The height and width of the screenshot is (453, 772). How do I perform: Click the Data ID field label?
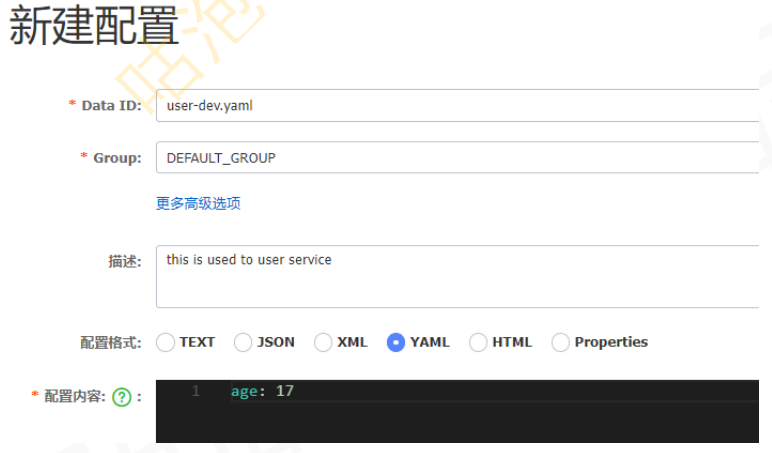click(x=111, y=105)
